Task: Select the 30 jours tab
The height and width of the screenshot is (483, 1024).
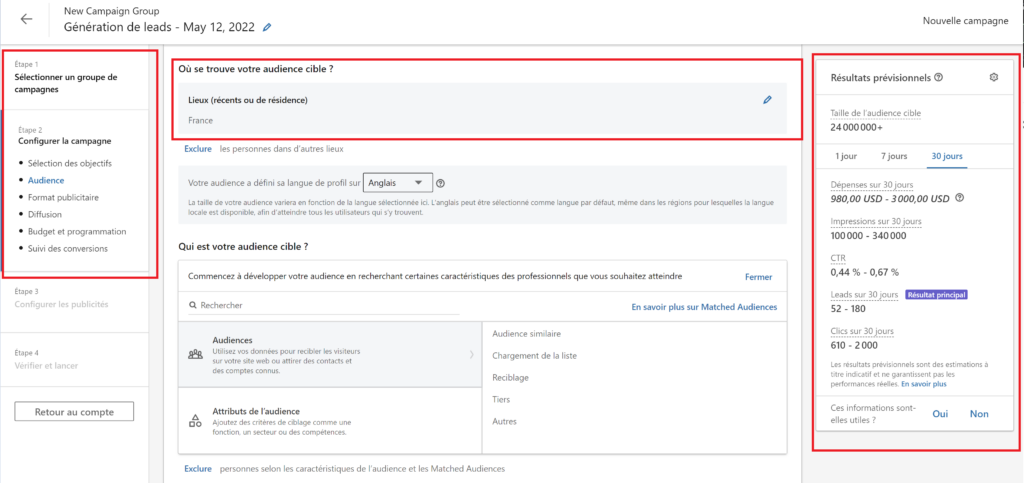Action: point(946,156)
